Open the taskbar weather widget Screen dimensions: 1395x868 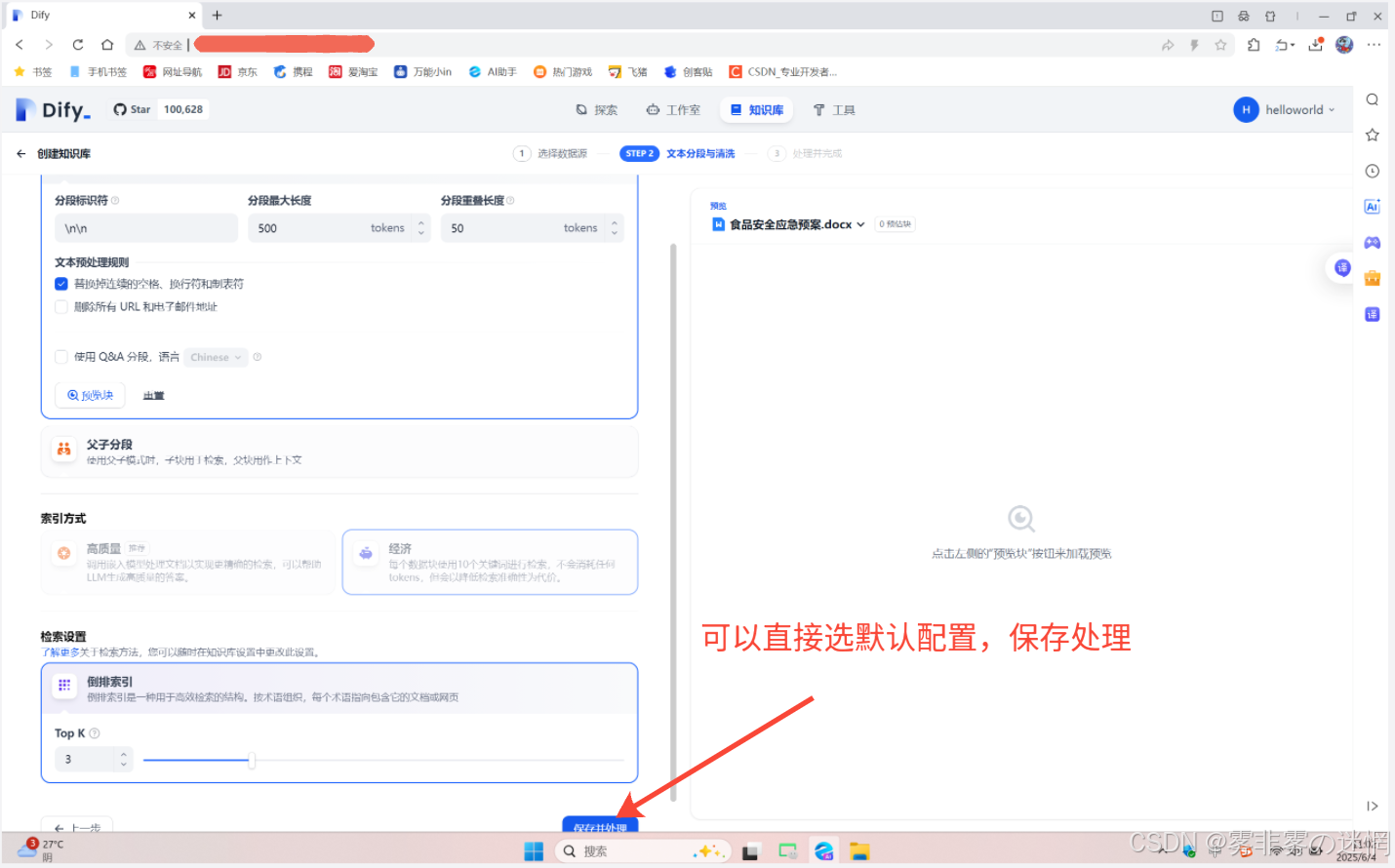point(41,849)
